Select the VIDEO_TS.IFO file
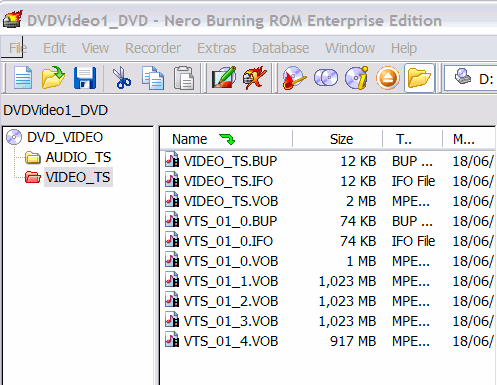Screen dimensions: 497x385 coord(228,181)
